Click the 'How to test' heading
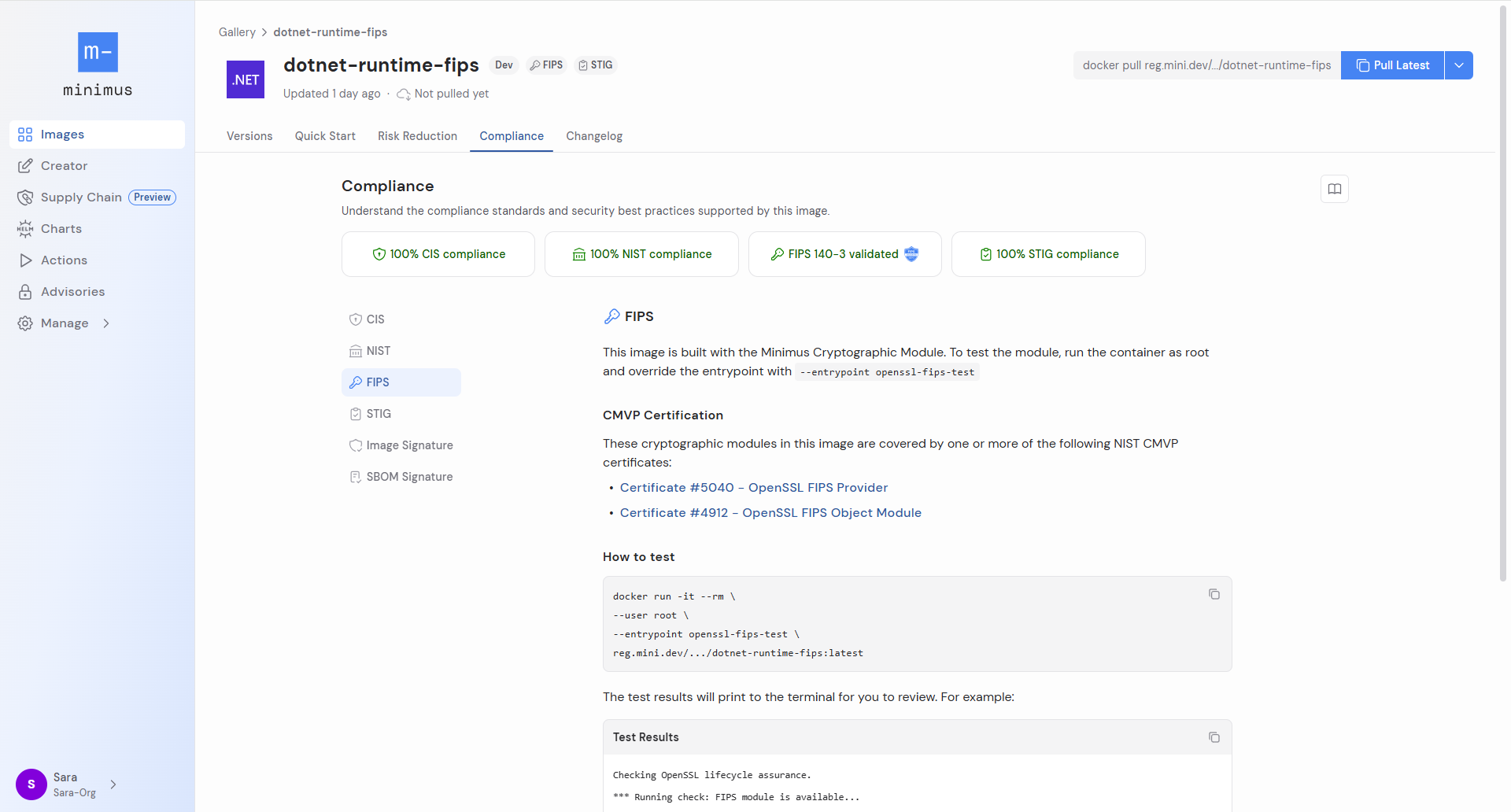This screenshot has width=1511, height=812. click(x=638, y=557)
